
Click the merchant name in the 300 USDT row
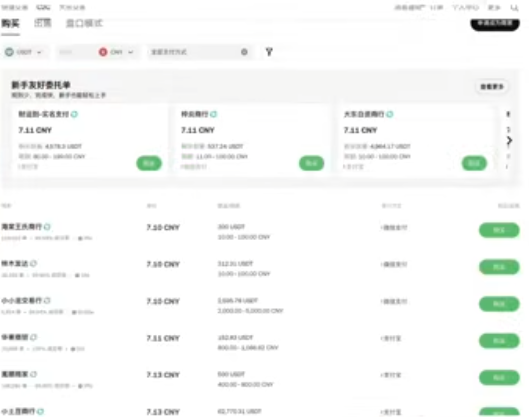click(22, 227)
